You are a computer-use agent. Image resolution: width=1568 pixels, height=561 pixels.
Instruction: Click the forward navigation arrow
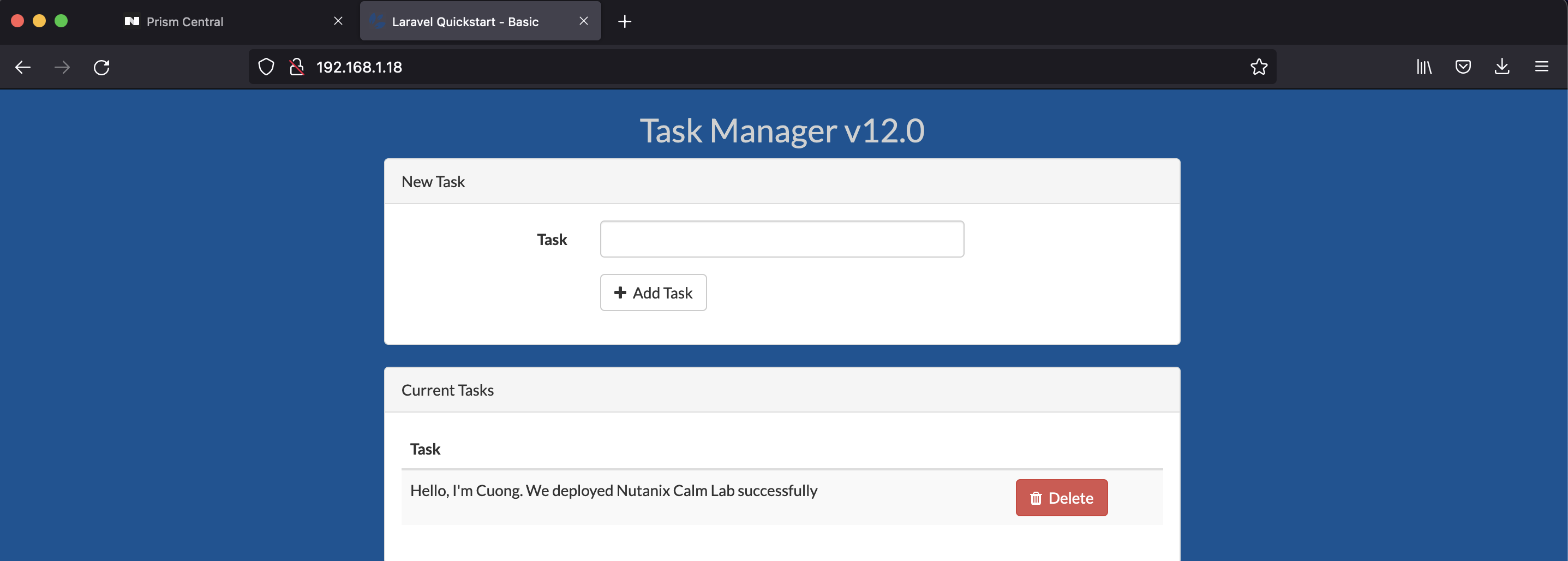tap(62, 67)
